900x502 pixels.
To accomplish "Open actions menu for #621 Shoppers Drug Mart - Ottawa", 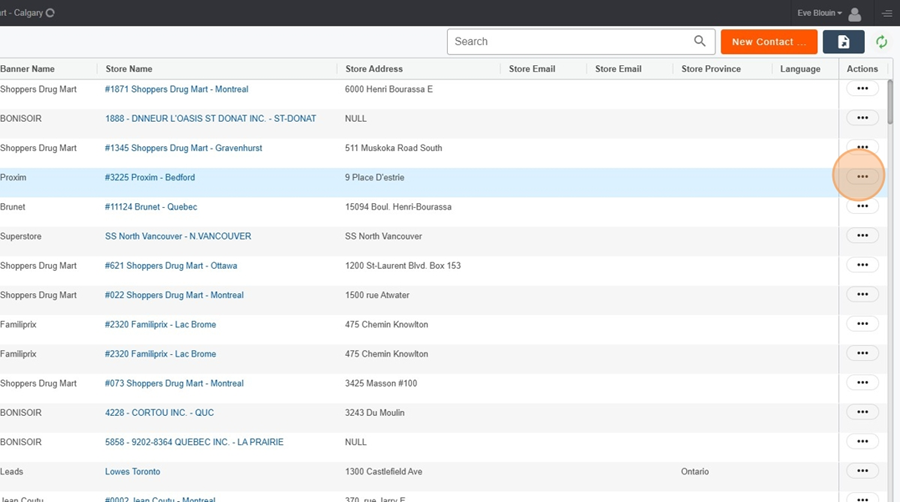I will tap(862, 264).
